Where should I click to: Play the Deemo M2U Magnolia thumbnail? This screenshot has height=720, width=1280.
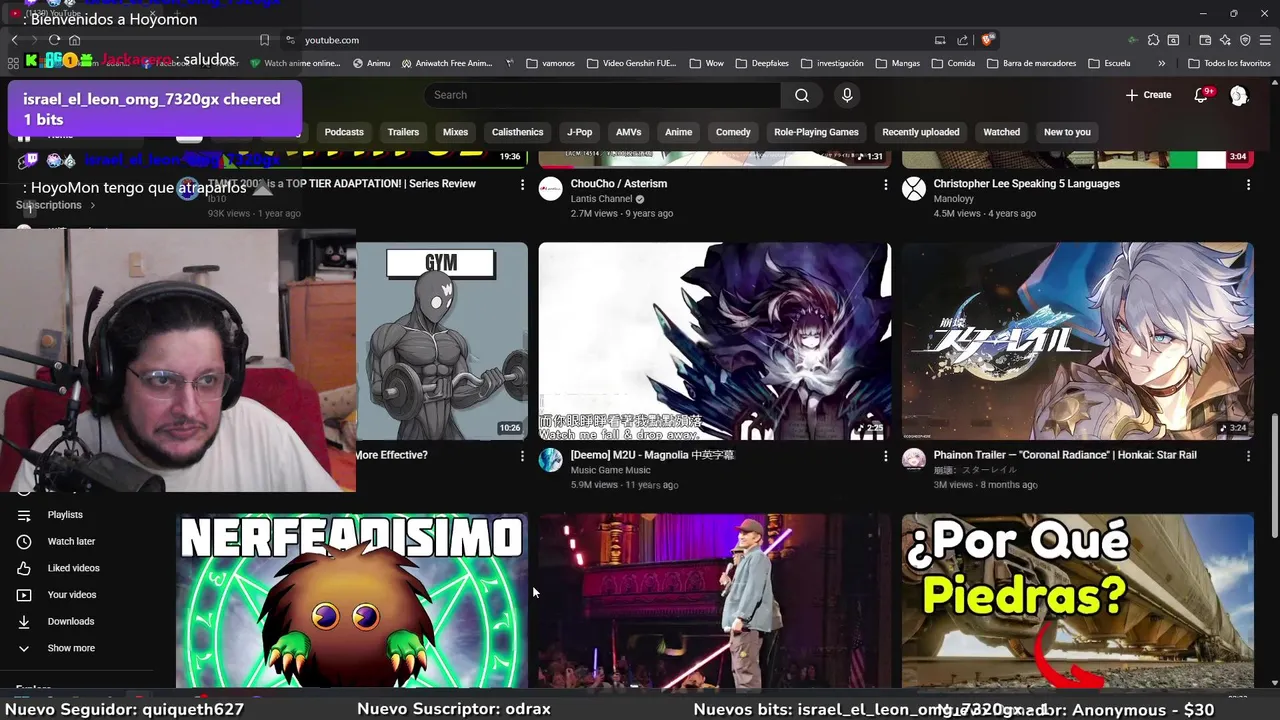(715, 341)
